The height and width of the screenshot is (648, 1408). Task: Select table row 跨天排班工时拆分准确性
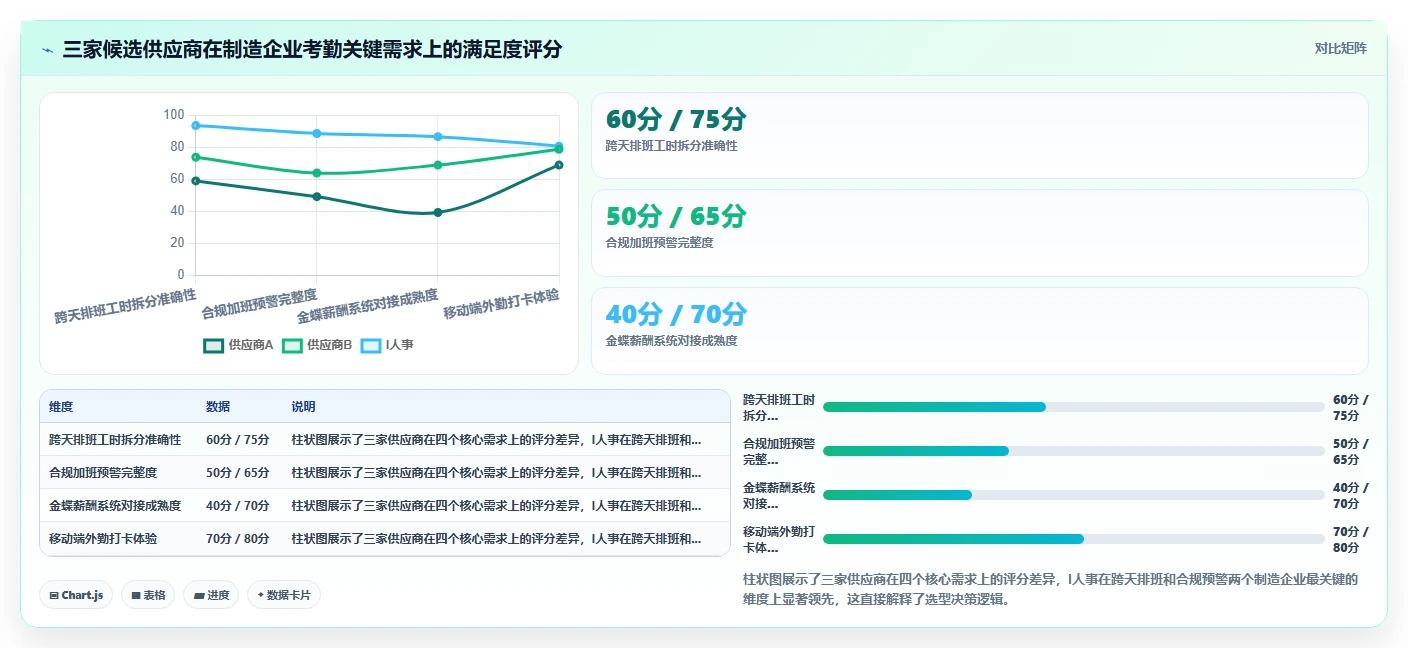(385, 439)
